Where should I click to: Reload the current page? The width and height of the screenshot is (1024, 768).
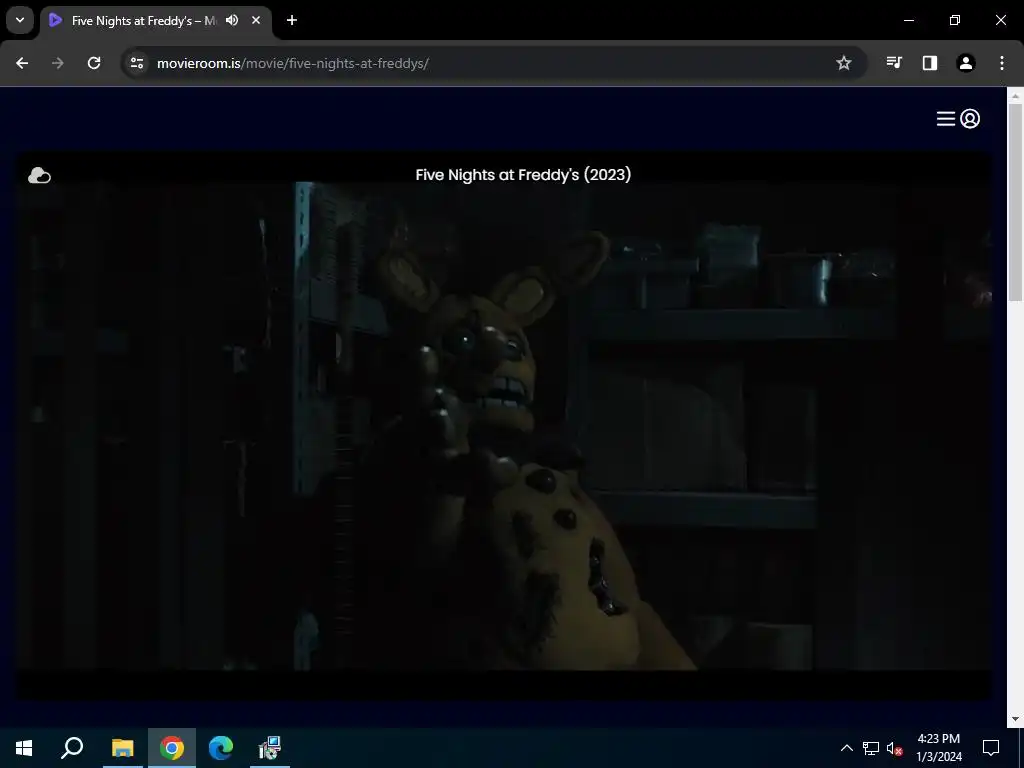(94, 63)
